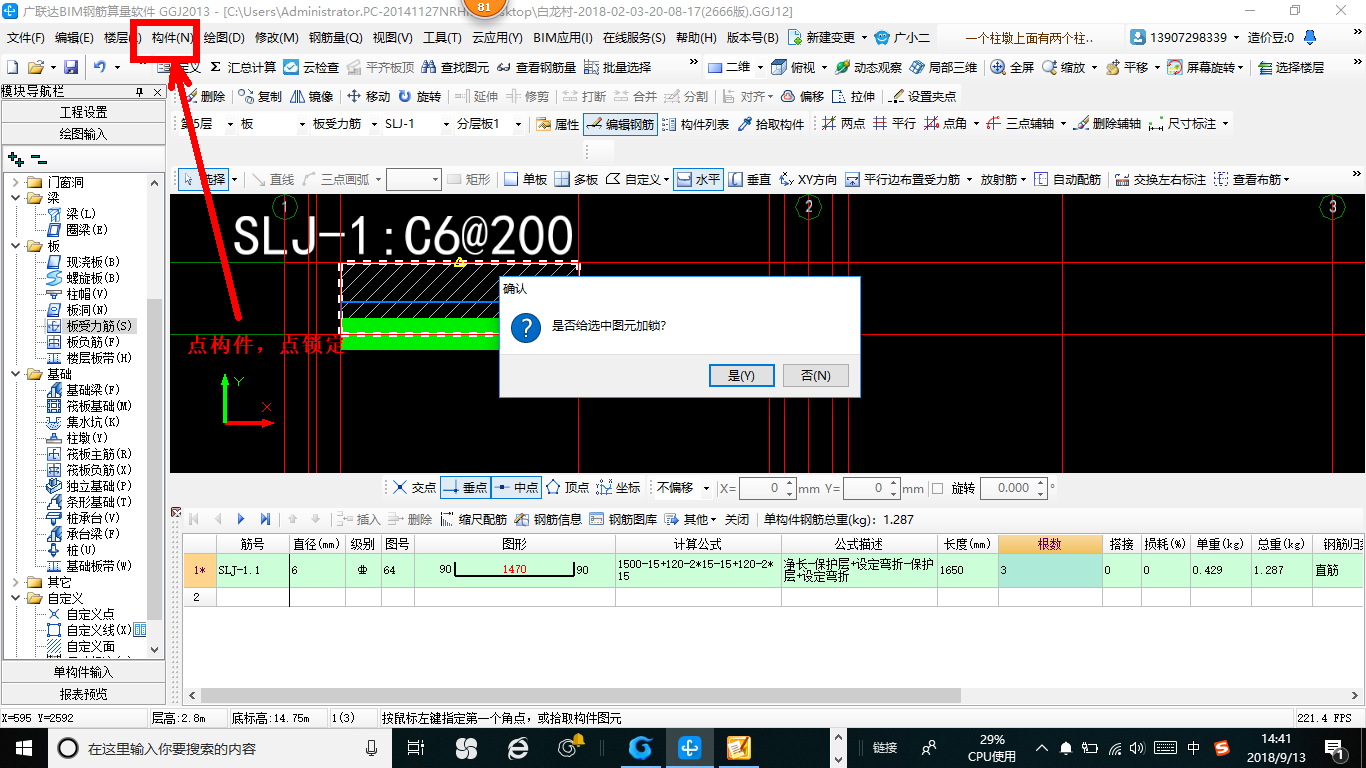The image size is (1366, 768).
Task: Click the 拉伸 stretch tool
Action: (x=853, y=97)
